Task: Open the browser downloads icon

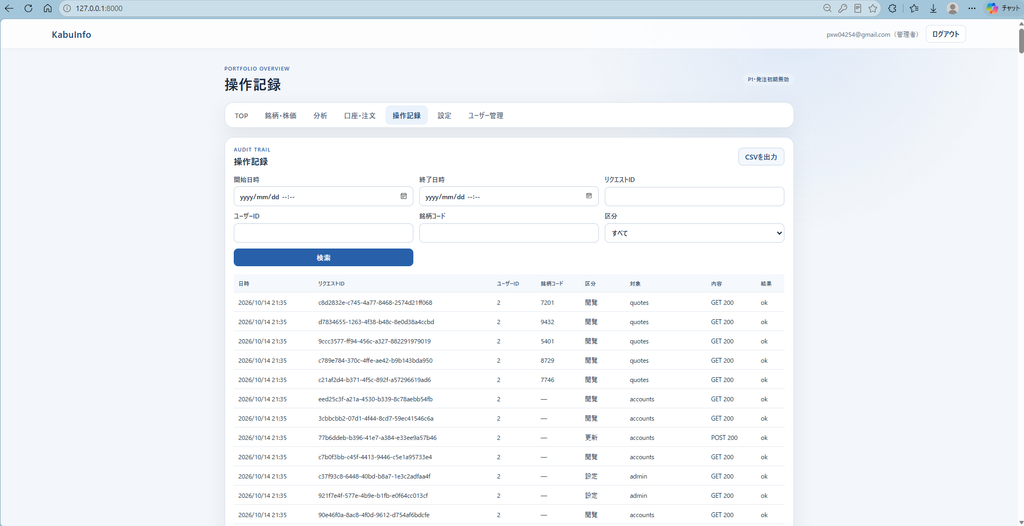Action: pos(933,8)
